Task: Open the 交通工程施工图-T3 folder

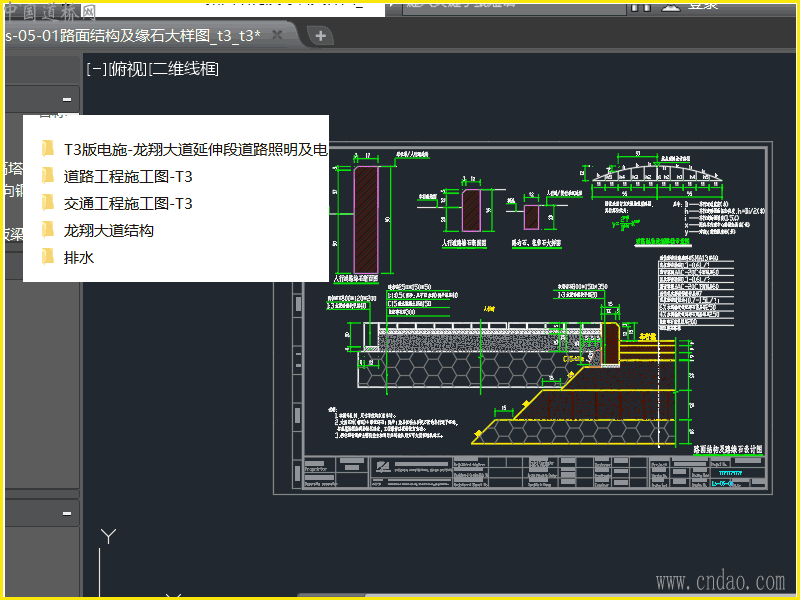Action: (128, 204)
